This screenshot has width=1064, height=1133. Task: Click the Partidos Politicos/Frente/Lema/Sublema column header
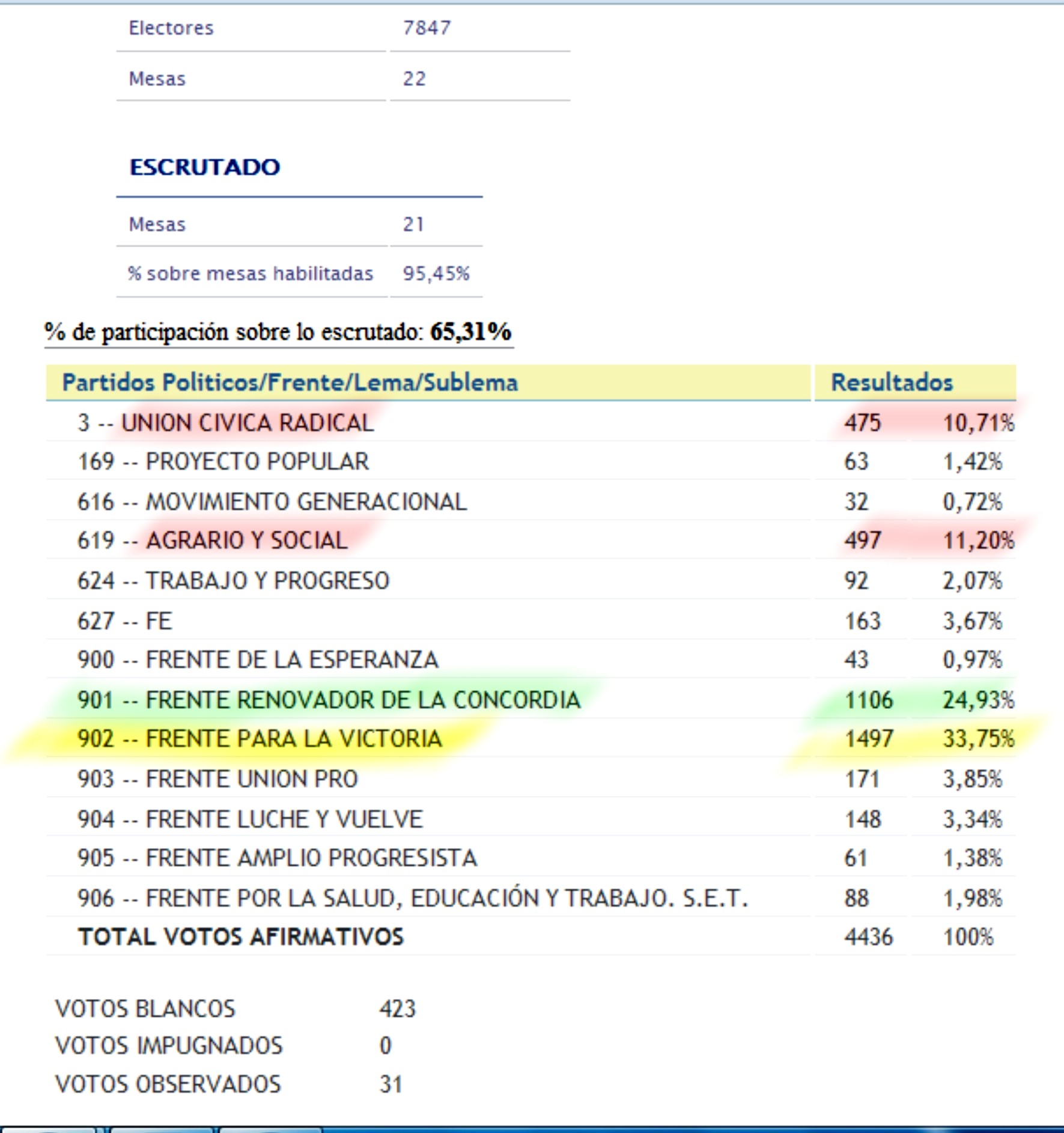click(x=290, y=383)
